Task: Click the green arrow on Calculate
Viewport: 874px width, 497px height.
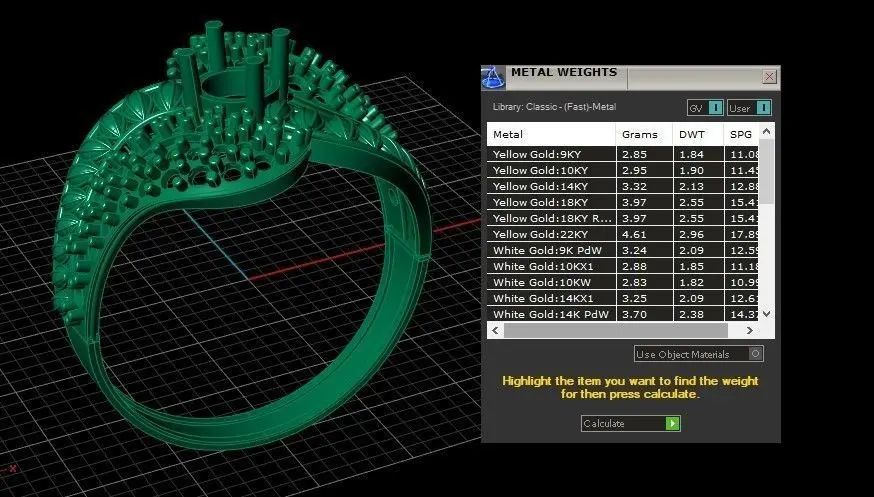Action: point(673,423)
